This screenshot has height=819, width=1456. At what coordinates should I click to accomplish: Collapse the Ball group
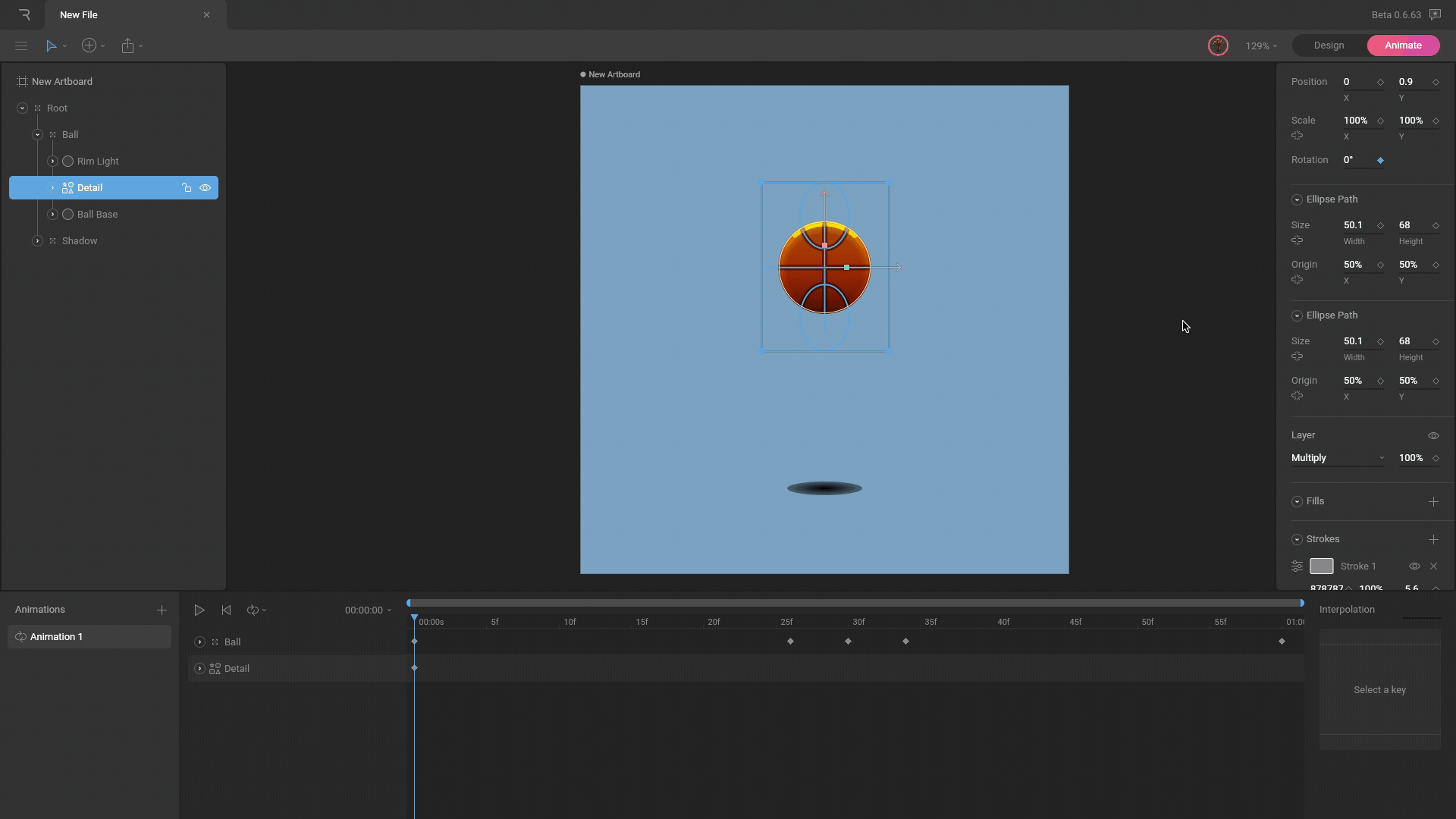[37, 135]
